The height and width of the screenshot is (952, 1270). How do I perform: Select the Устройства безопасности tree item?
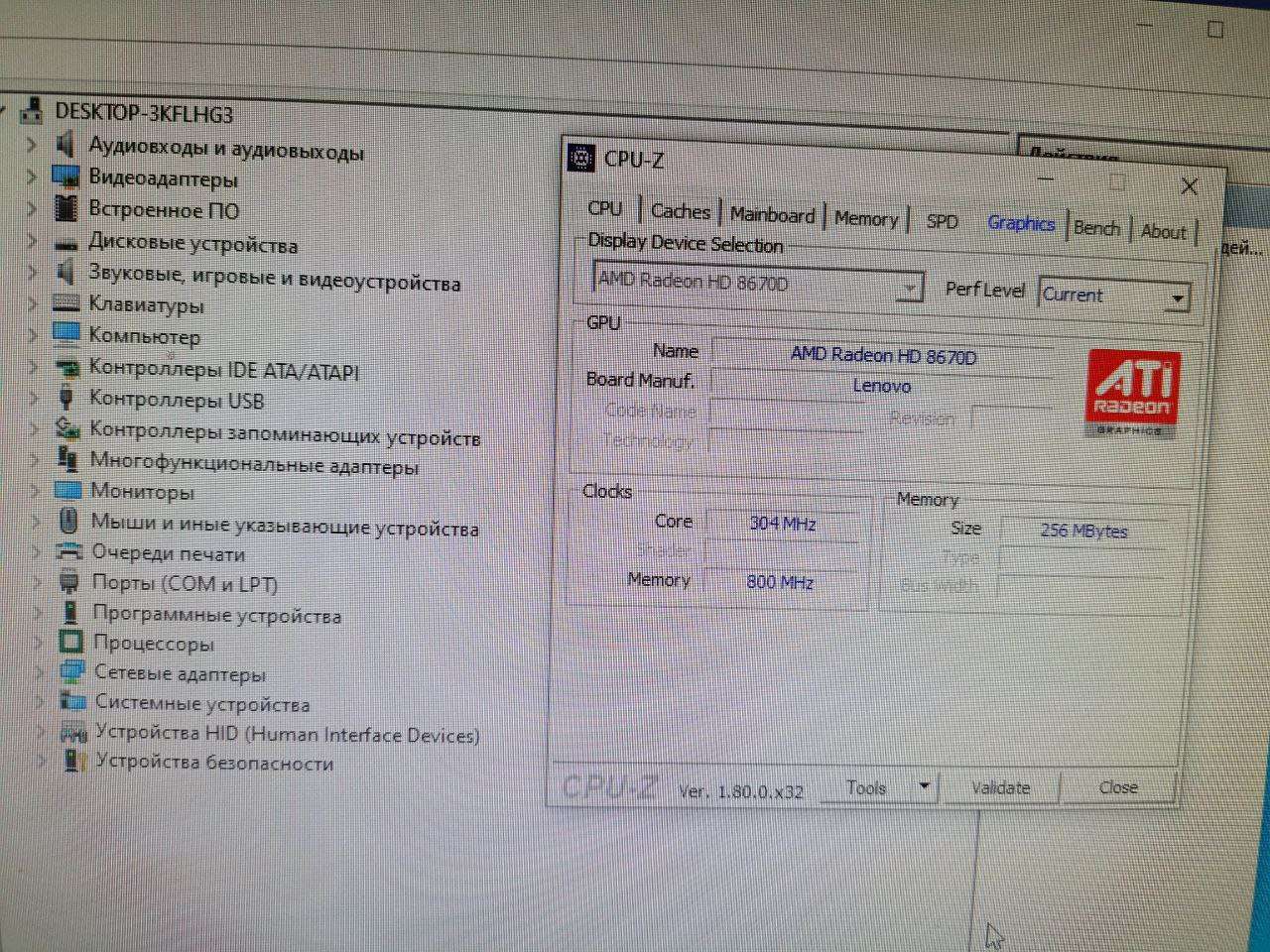(214, 763)
